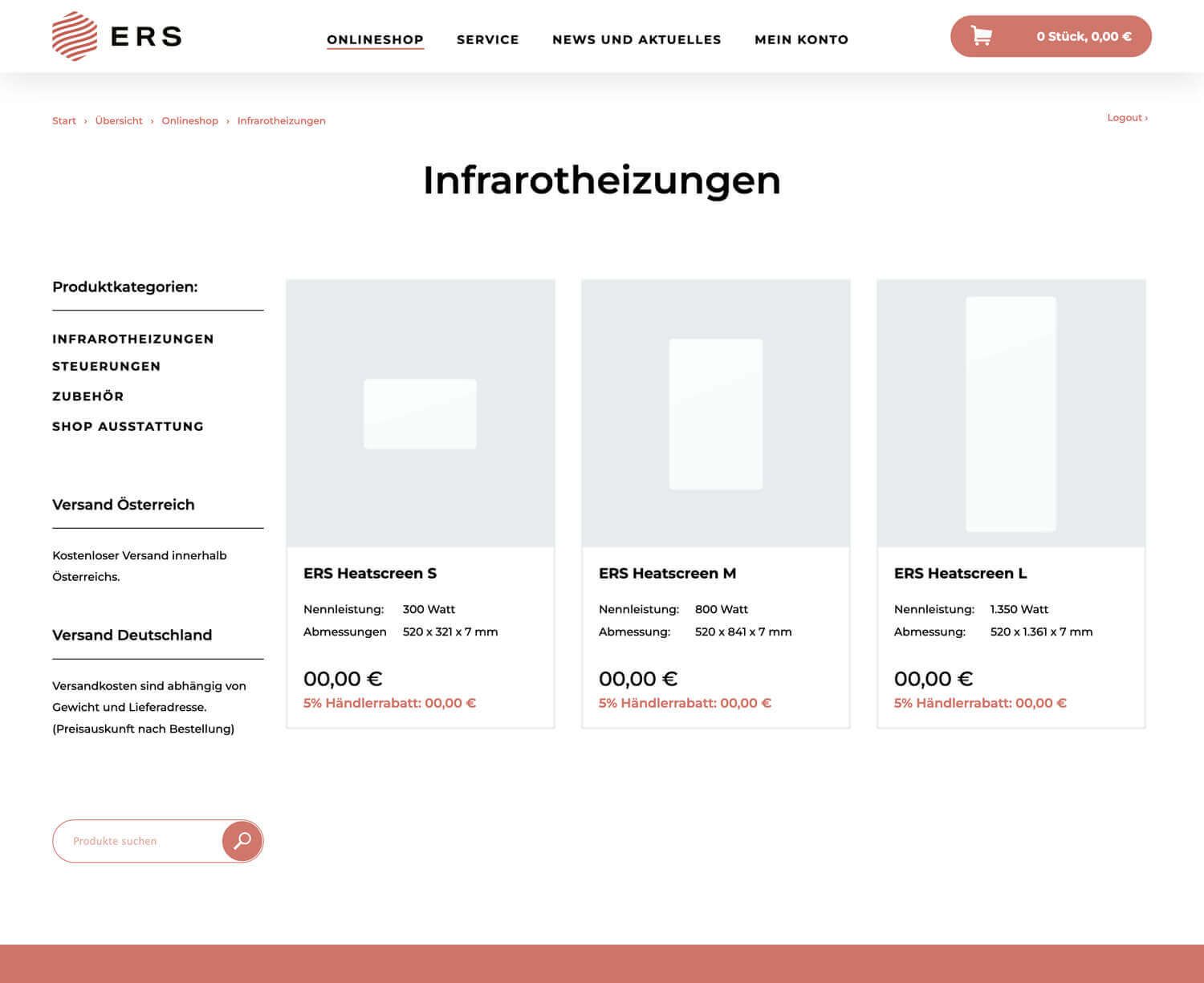Click the ERS logo icon
This screenshot has height=983, width=1204.
pos(74,35)
